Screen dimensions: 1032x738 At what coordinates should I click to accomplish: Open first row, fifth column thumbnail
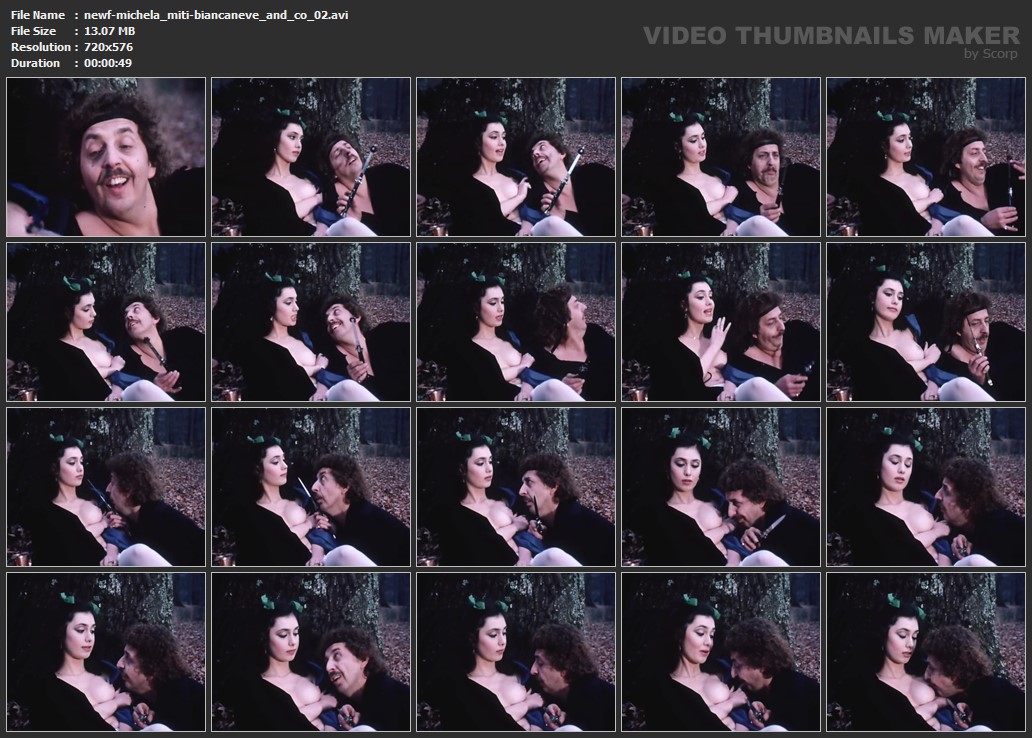point(926,157)
